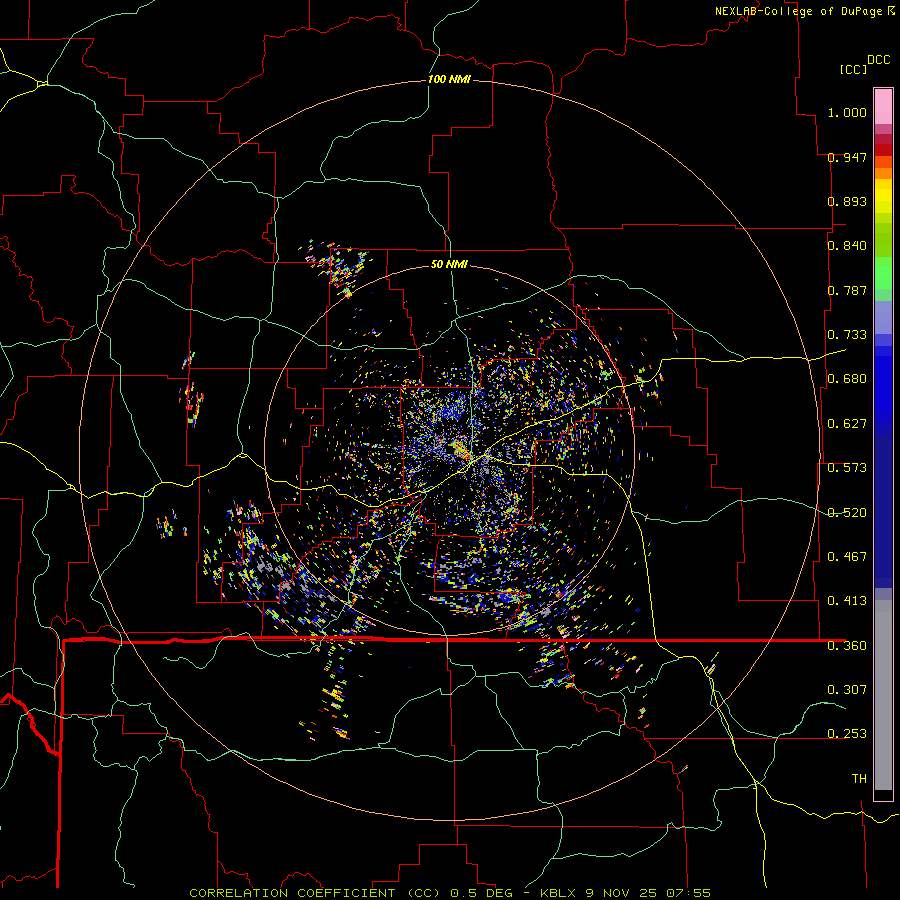The width and height of the screenshot is (900, 900).
Task: Click the 0.360 value on the color scale
Action: click(x=847, y=646)
